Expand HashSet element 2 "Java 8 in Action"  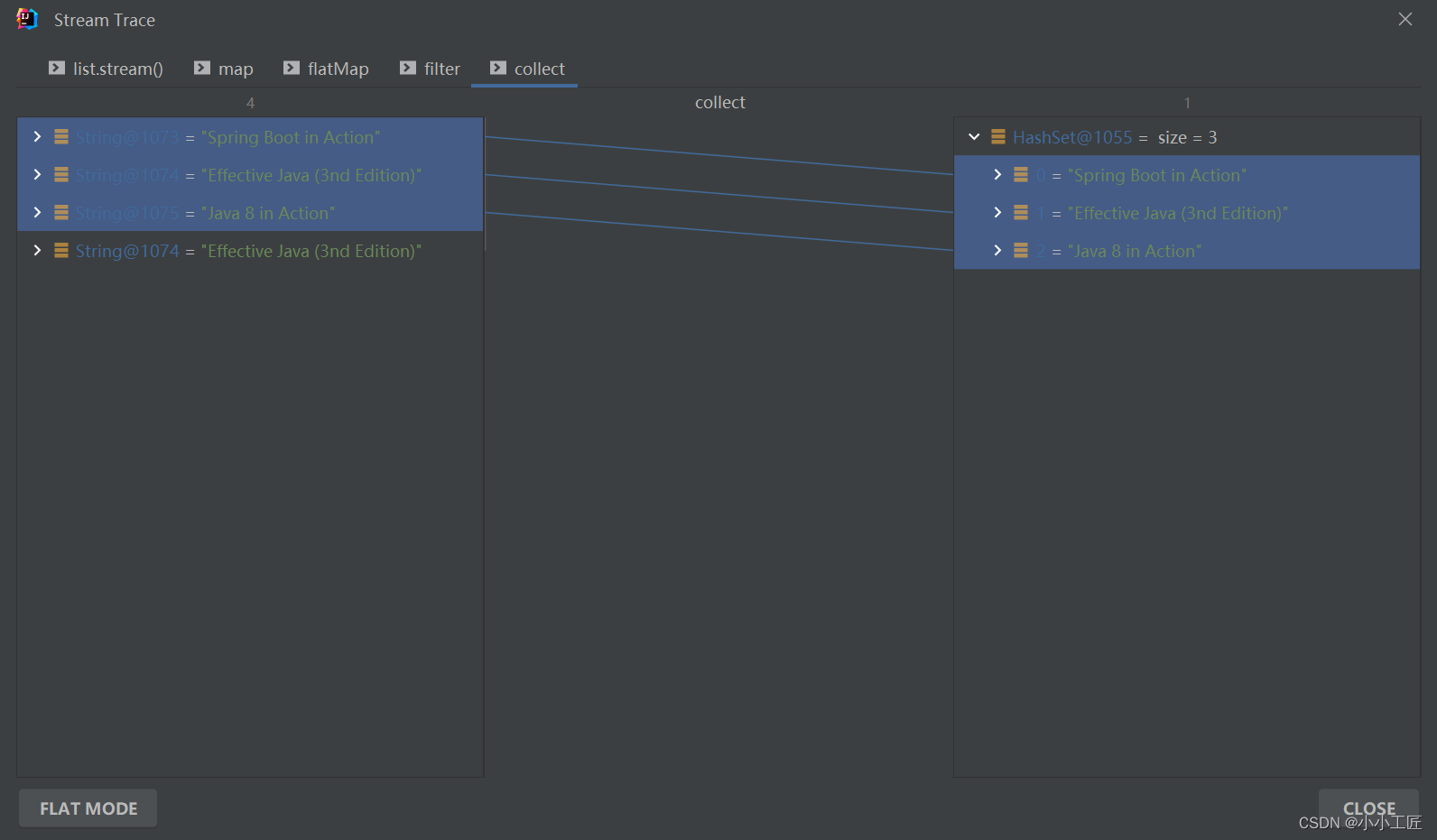[997, 250]
